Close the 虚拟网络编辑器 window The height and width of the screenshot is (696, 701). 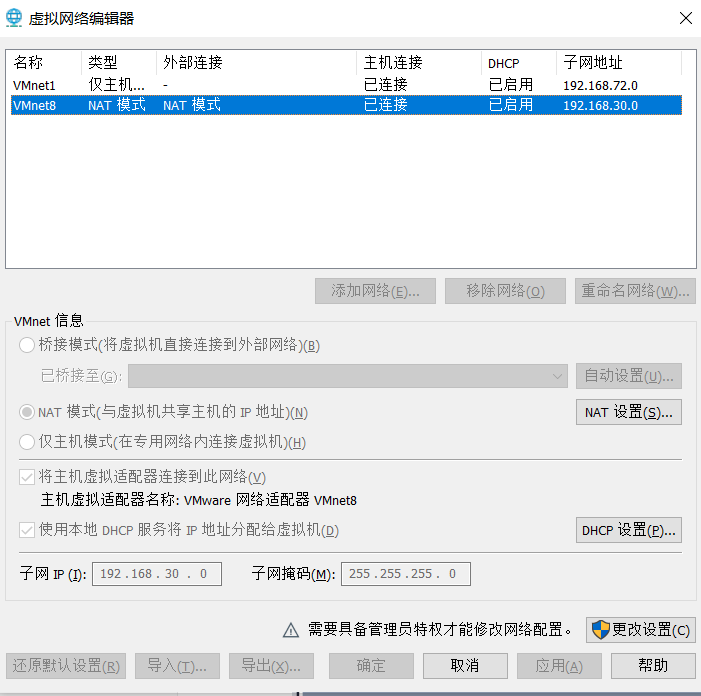click(x=685, y=18)
